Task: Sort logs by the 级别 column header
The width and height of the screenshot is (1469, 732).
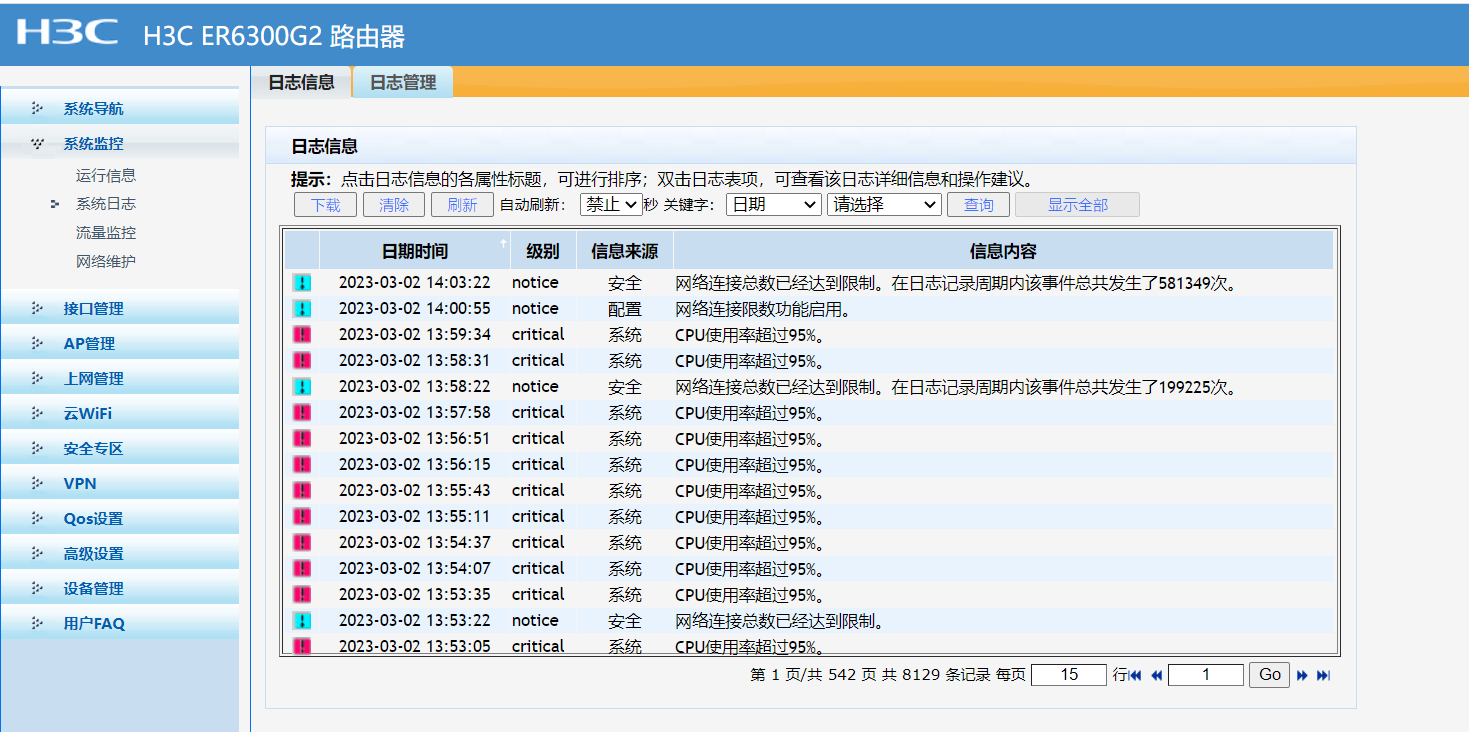Action: (x=543, y=251)
